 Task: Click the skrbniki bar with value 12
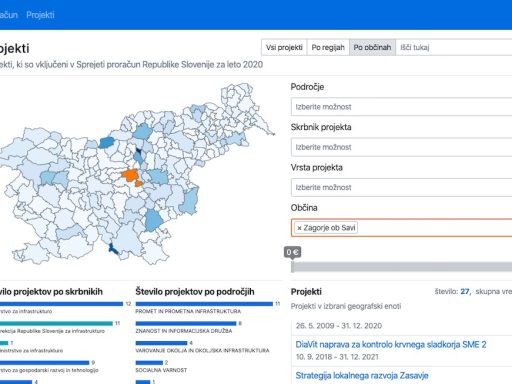click(x=61, y=304)
